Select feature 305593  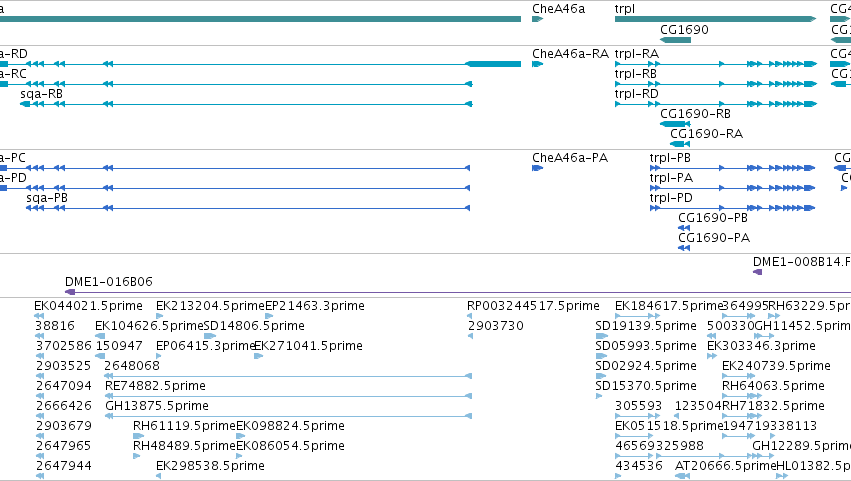coord(638,407)
